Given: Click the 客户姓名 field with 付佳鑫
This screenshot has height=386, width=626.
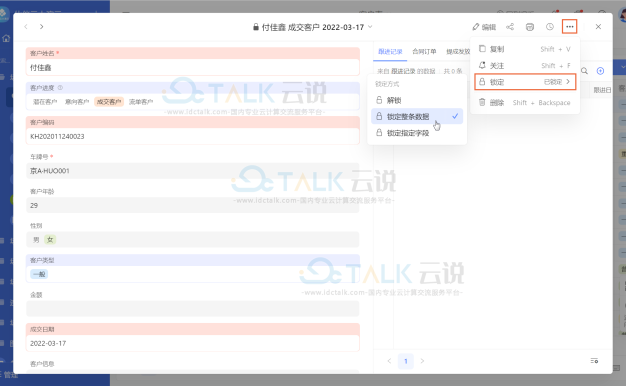Looking at the screenshot, I should (x=193, y=67).
